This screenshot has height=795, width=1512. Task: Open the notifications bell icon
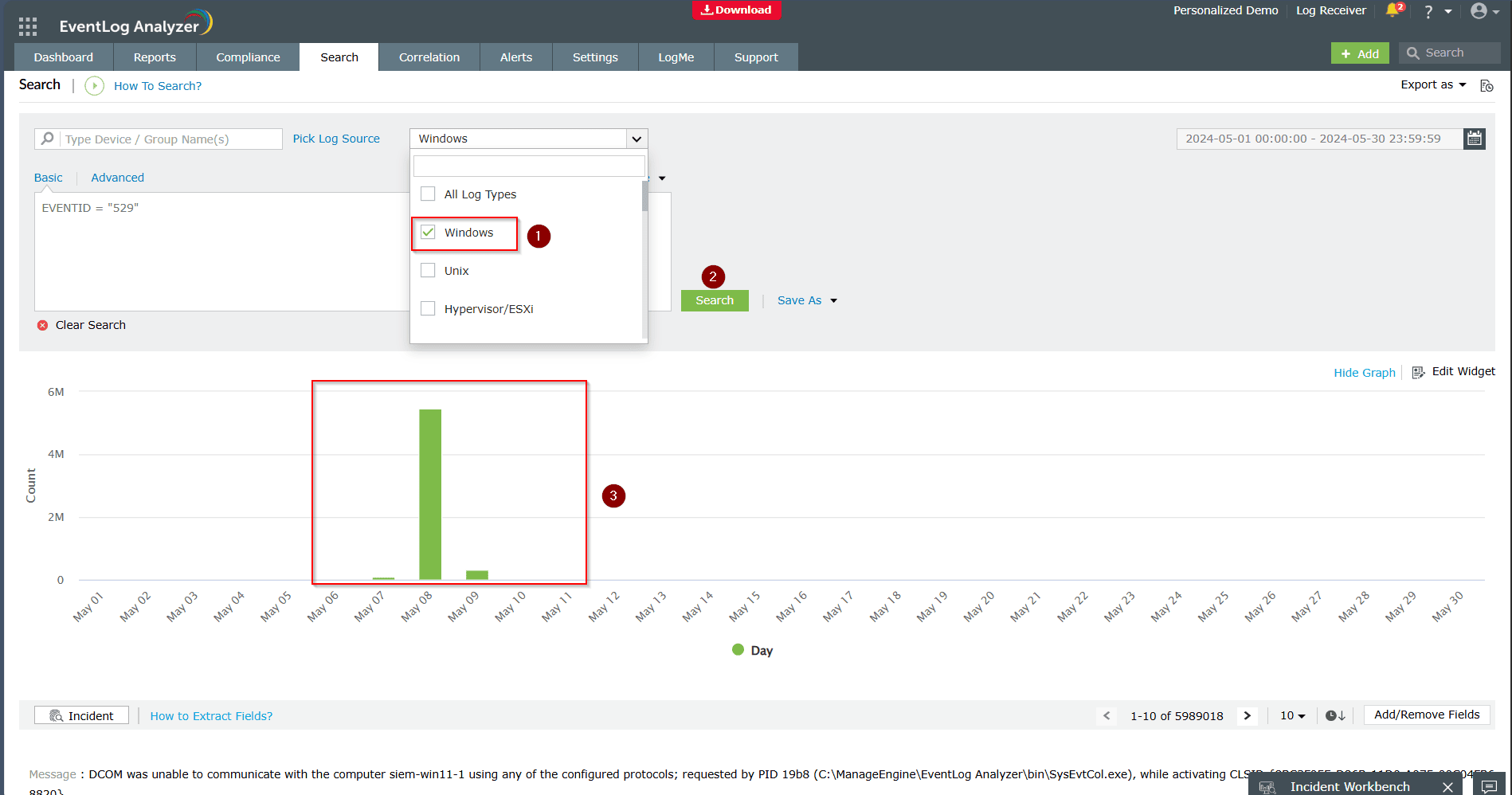tap(1393, 10)
